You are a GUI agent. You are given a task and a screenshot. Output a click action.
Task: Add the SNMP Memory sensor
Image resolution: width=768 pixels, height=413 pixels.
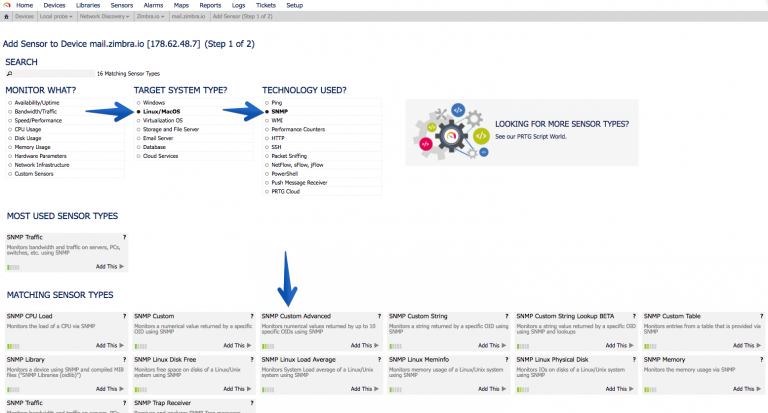[746, 389]
